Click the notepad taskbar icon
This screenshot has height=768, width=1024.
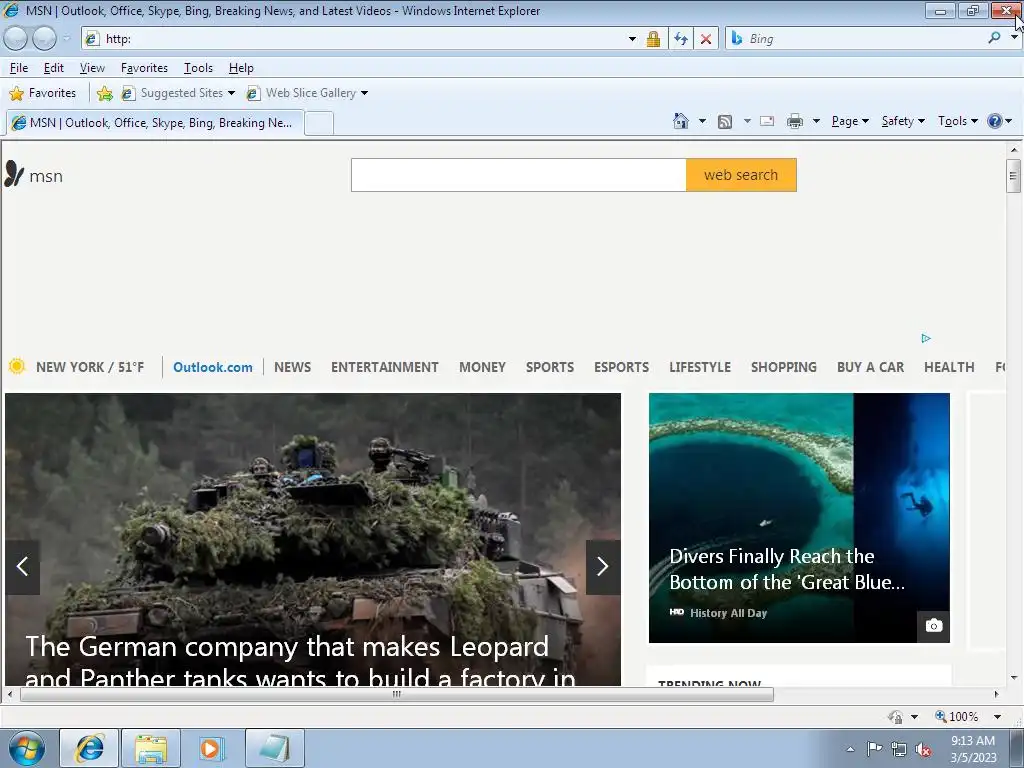pos(274,748)
